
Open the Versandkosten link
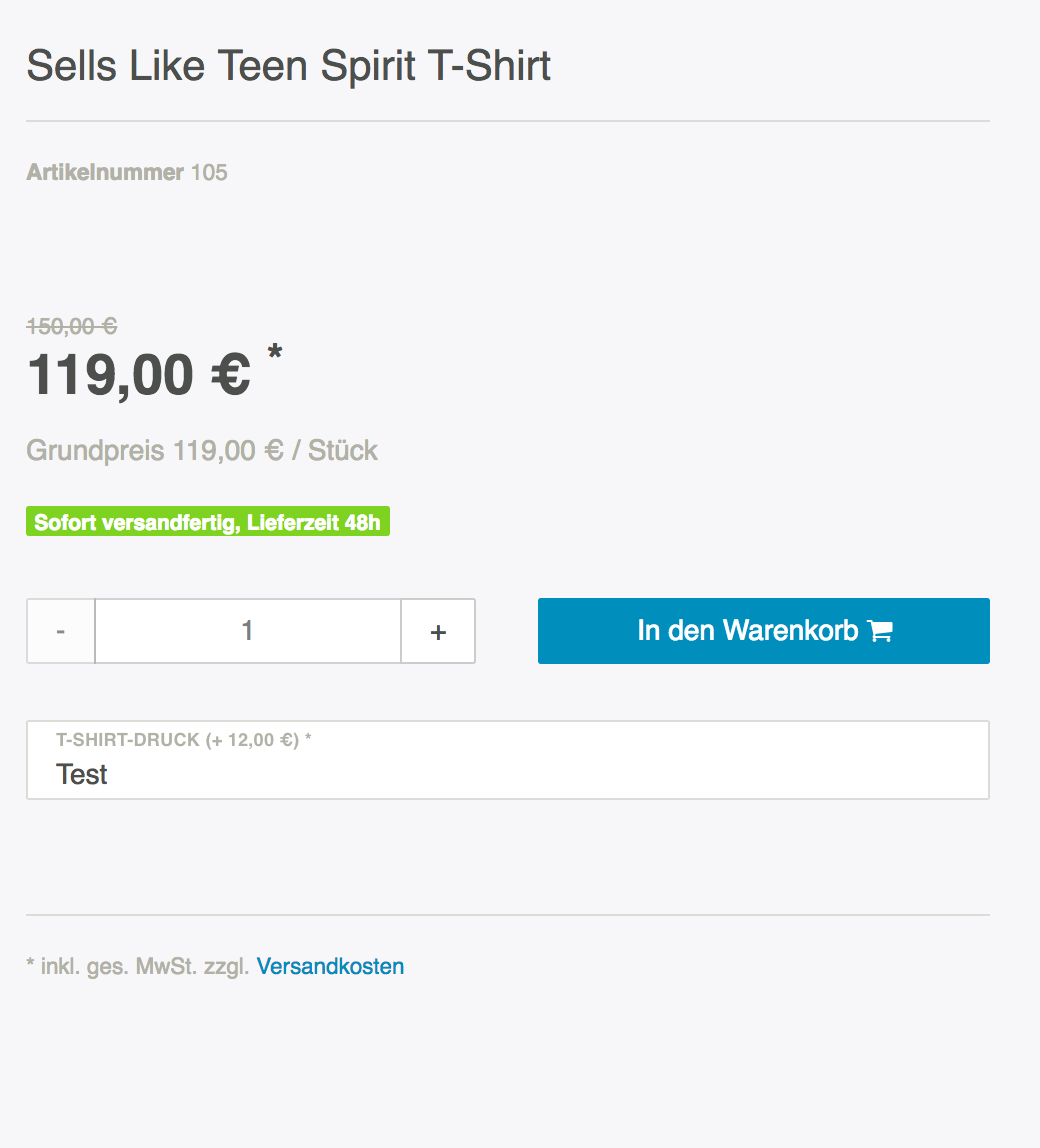(330, 966)
